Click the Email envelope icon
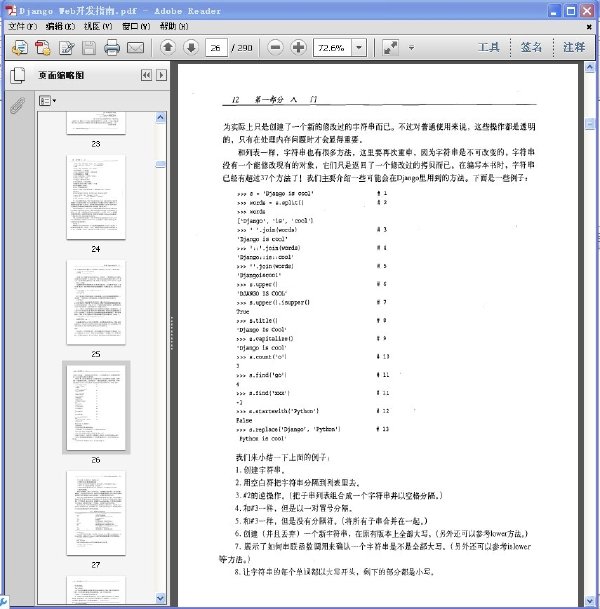This screenshot has height=609, width=600. coord(135,48)
